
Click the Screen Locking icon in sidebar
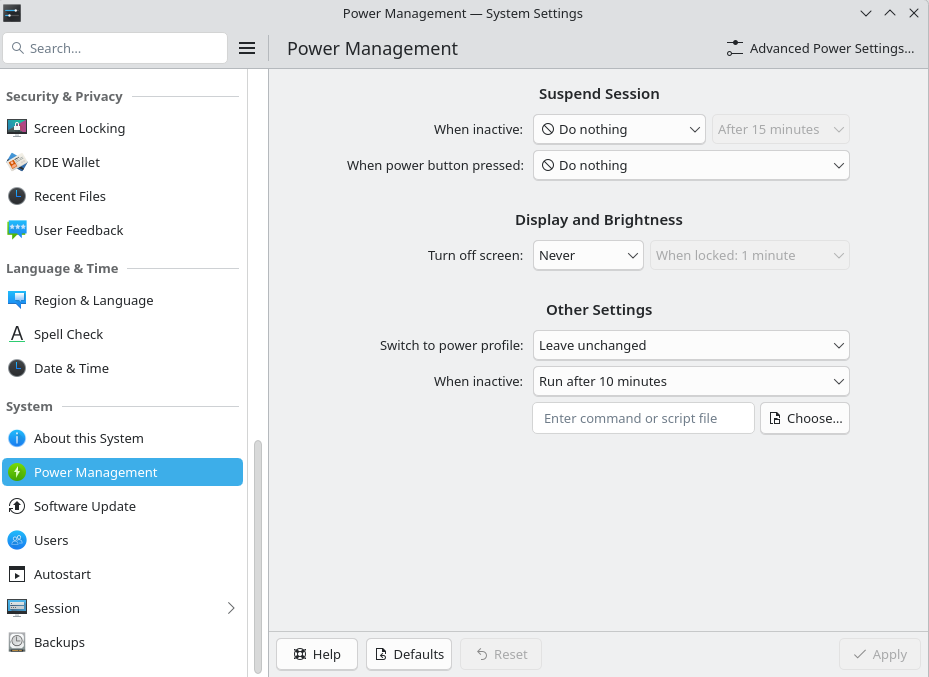(x=17, y=128)
